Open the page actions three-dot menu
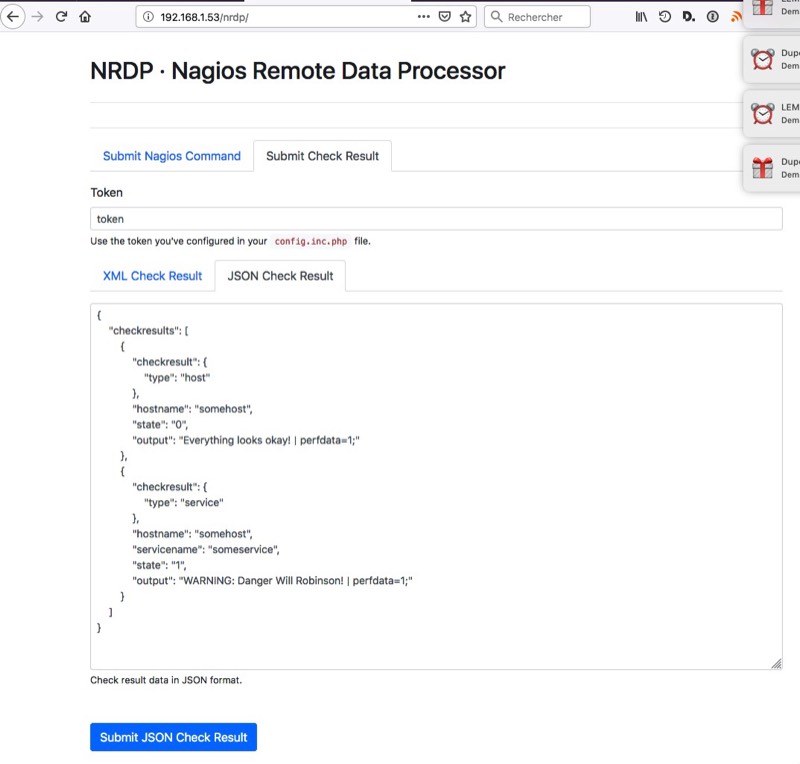The height and width of the screenshot is (764, 800). 424,17
